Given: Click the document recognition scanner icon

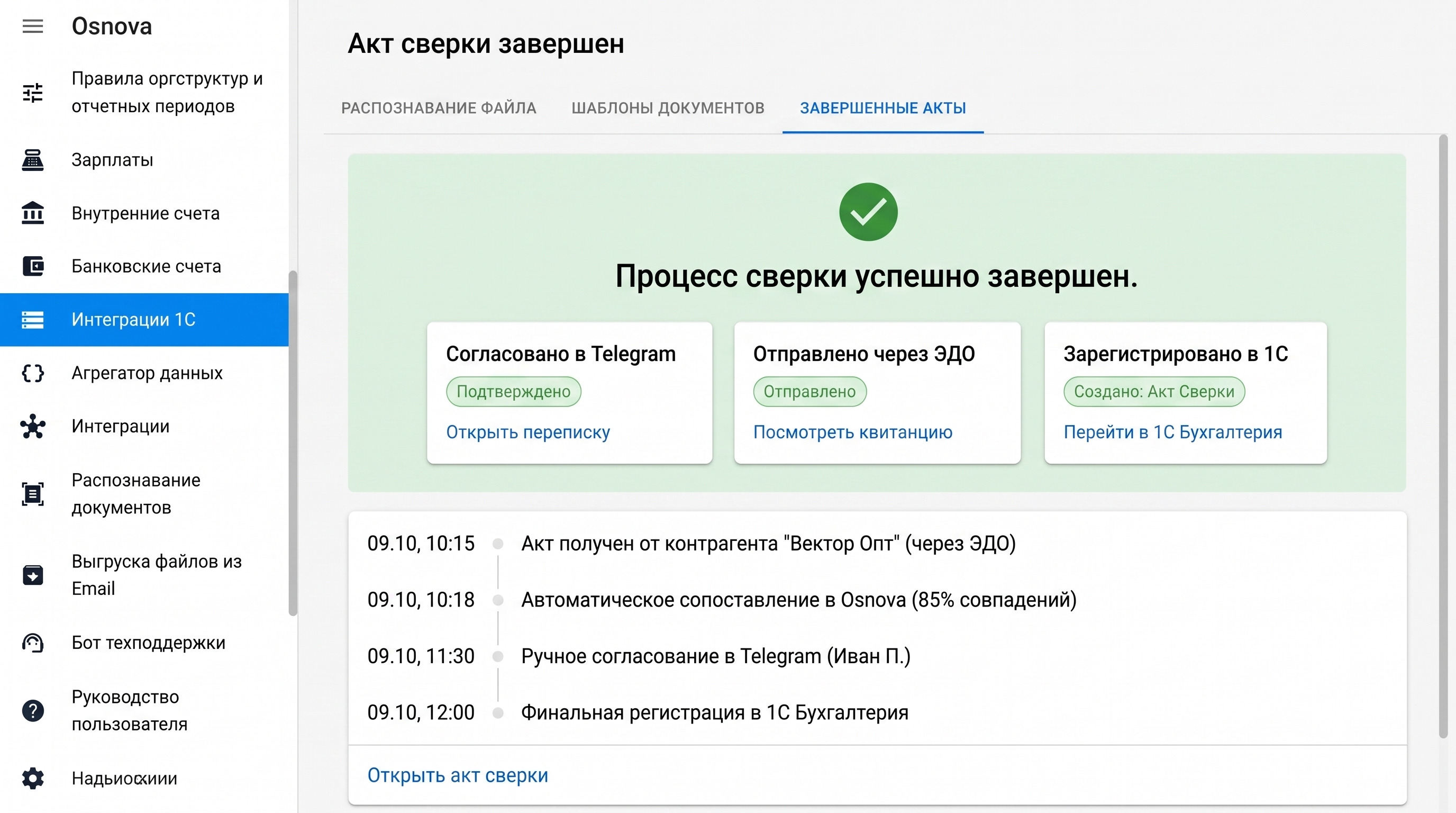Looking at the screenshot, I should (33, 493).
